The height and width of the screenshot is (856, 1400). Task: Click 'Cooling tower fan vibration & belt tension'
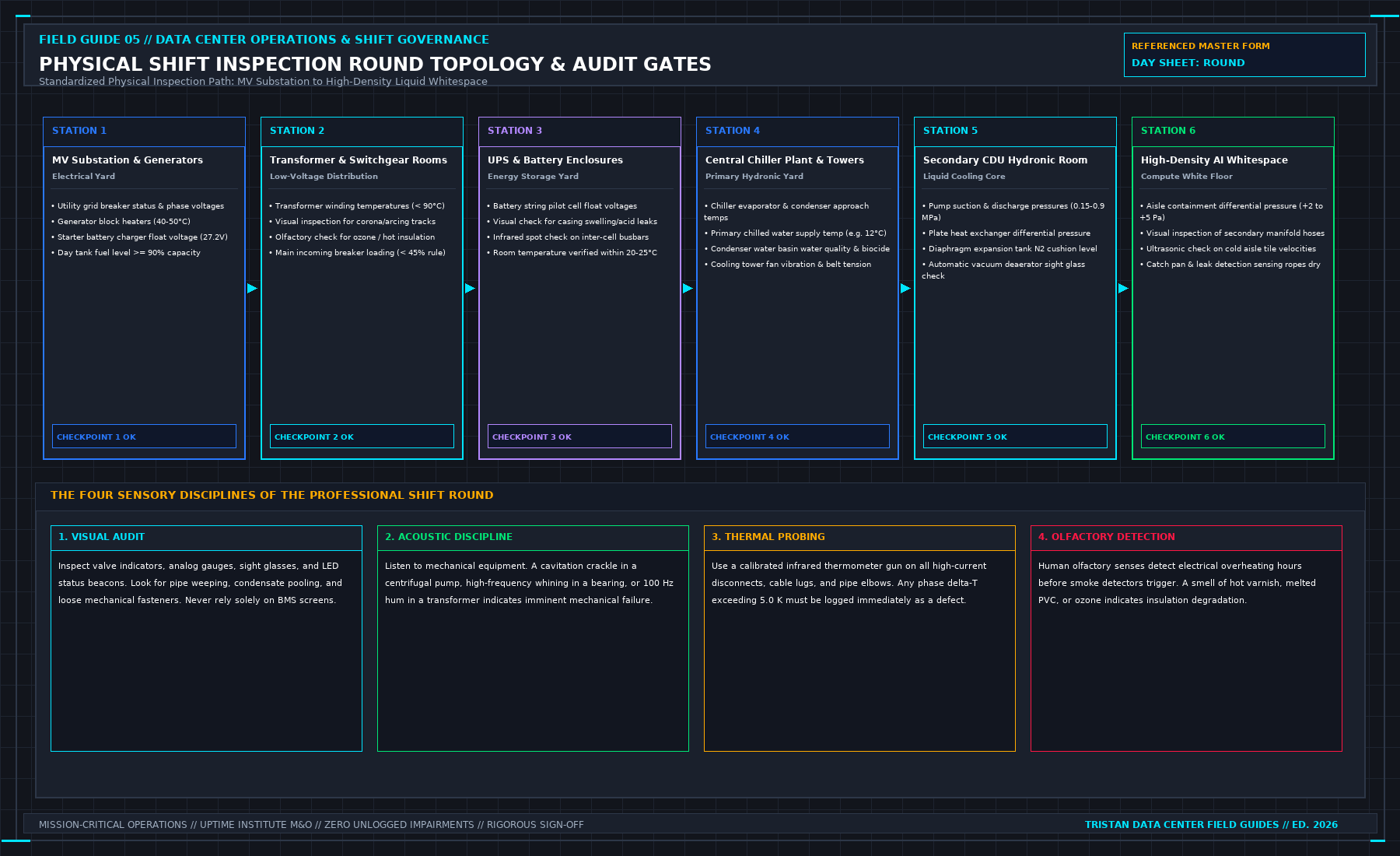788,265
